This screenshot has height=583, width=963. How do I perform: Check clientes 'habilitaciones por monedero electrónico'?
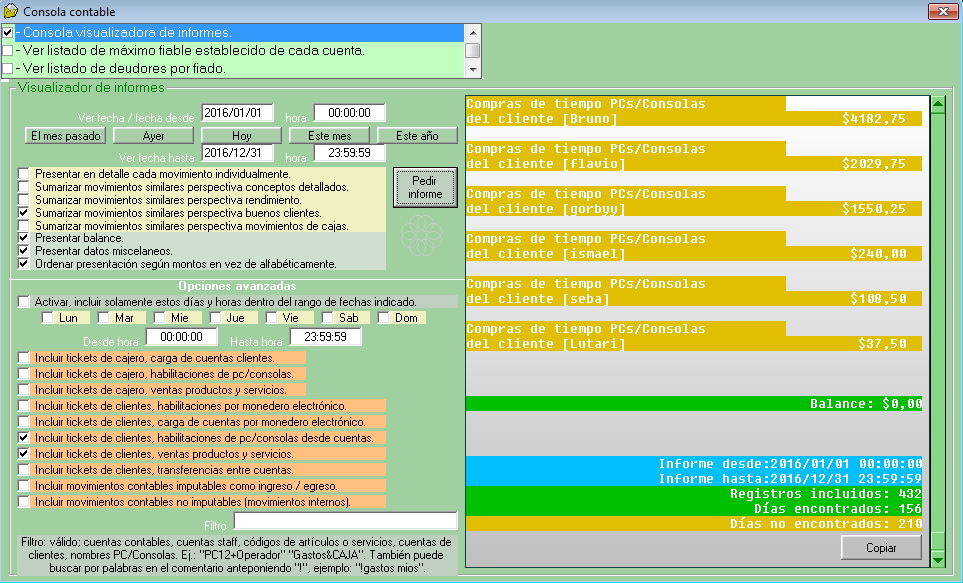click(x=23, y=405)
